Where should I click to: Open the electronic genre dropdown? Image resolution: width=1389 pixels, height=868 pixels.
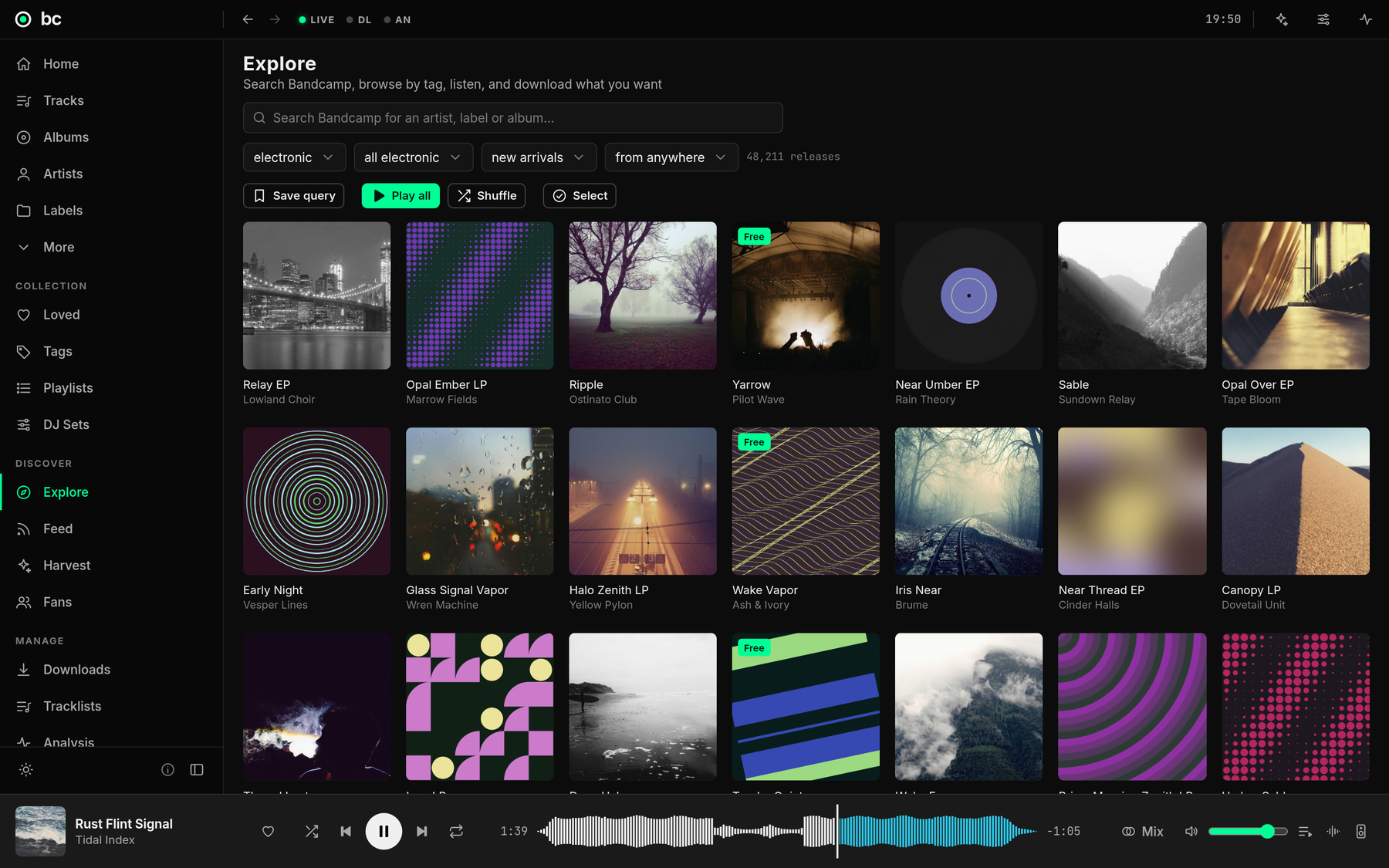[294, 157]
